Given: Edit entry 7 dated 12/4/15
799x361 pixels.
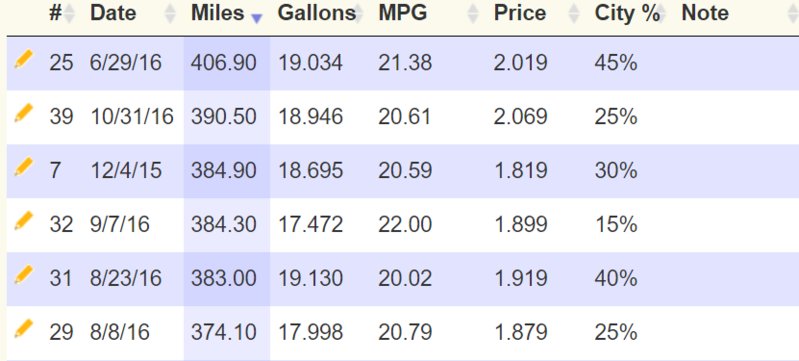Looking at the screenshot, I should [x=23, y=167].
